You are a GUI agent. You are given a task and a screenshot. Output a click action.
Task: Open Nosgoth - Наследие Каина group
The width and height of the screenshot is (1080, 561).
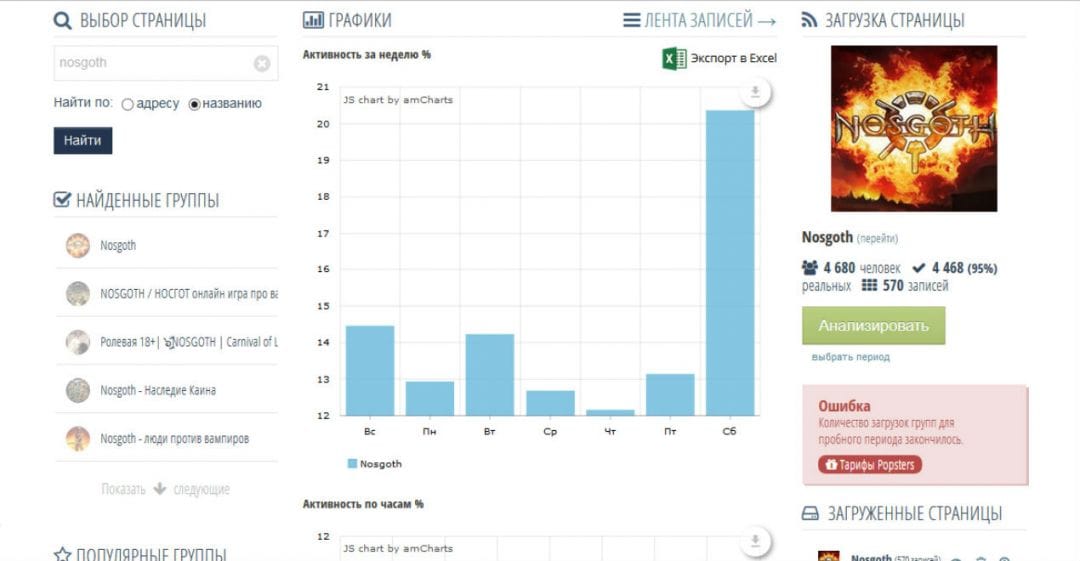(158, 390)
